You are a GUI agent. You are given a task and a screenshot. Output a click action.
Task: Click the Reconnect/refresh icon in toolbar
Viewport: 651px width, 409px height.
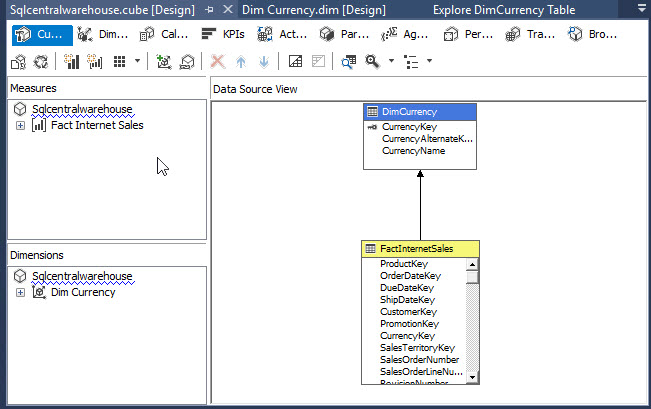(42, 62)
